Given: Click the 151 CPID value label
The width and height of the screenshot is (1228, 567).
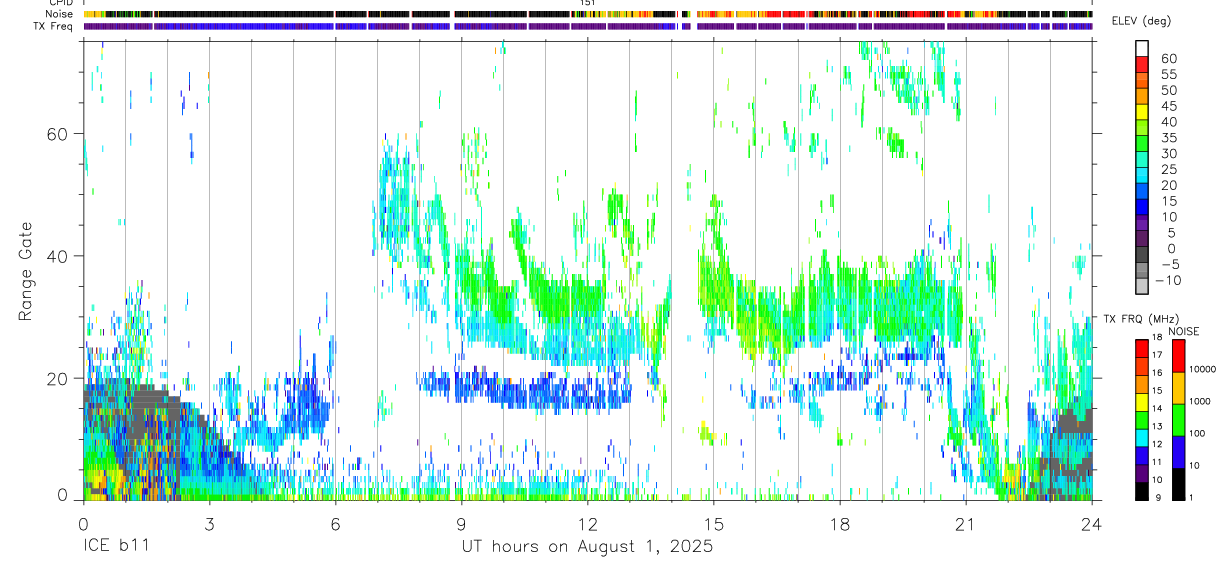Looking at the screenshot, I should [588, 3].
